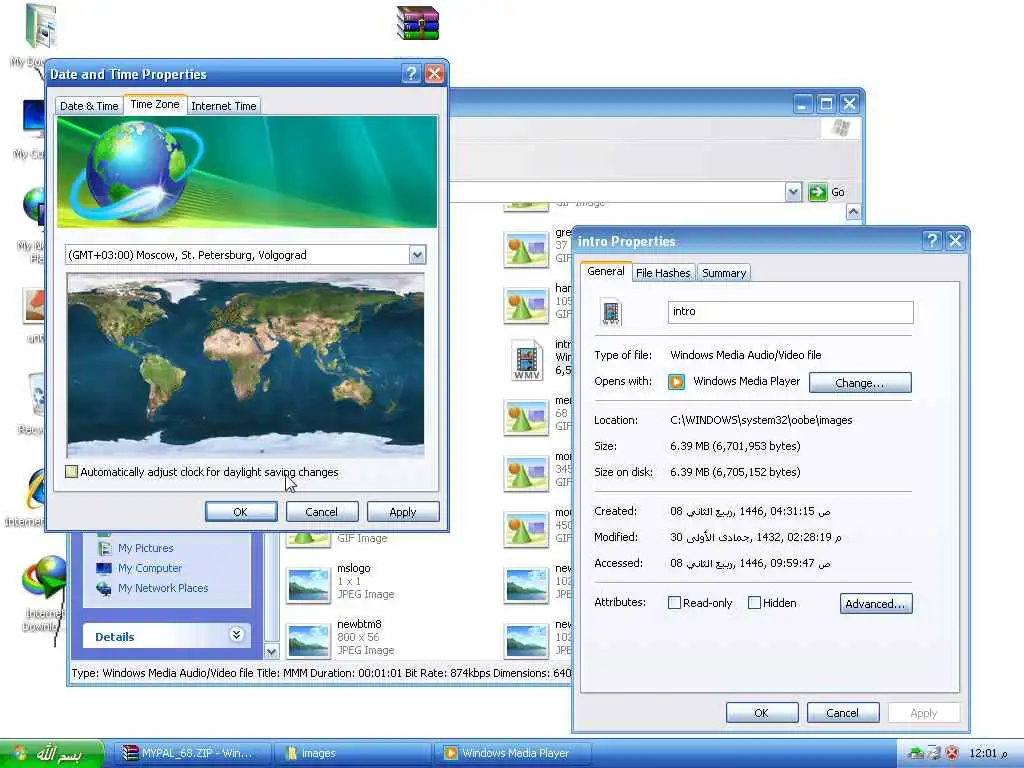
Task: Enable the Read-only attribute
Action: (x=675, y=603)
